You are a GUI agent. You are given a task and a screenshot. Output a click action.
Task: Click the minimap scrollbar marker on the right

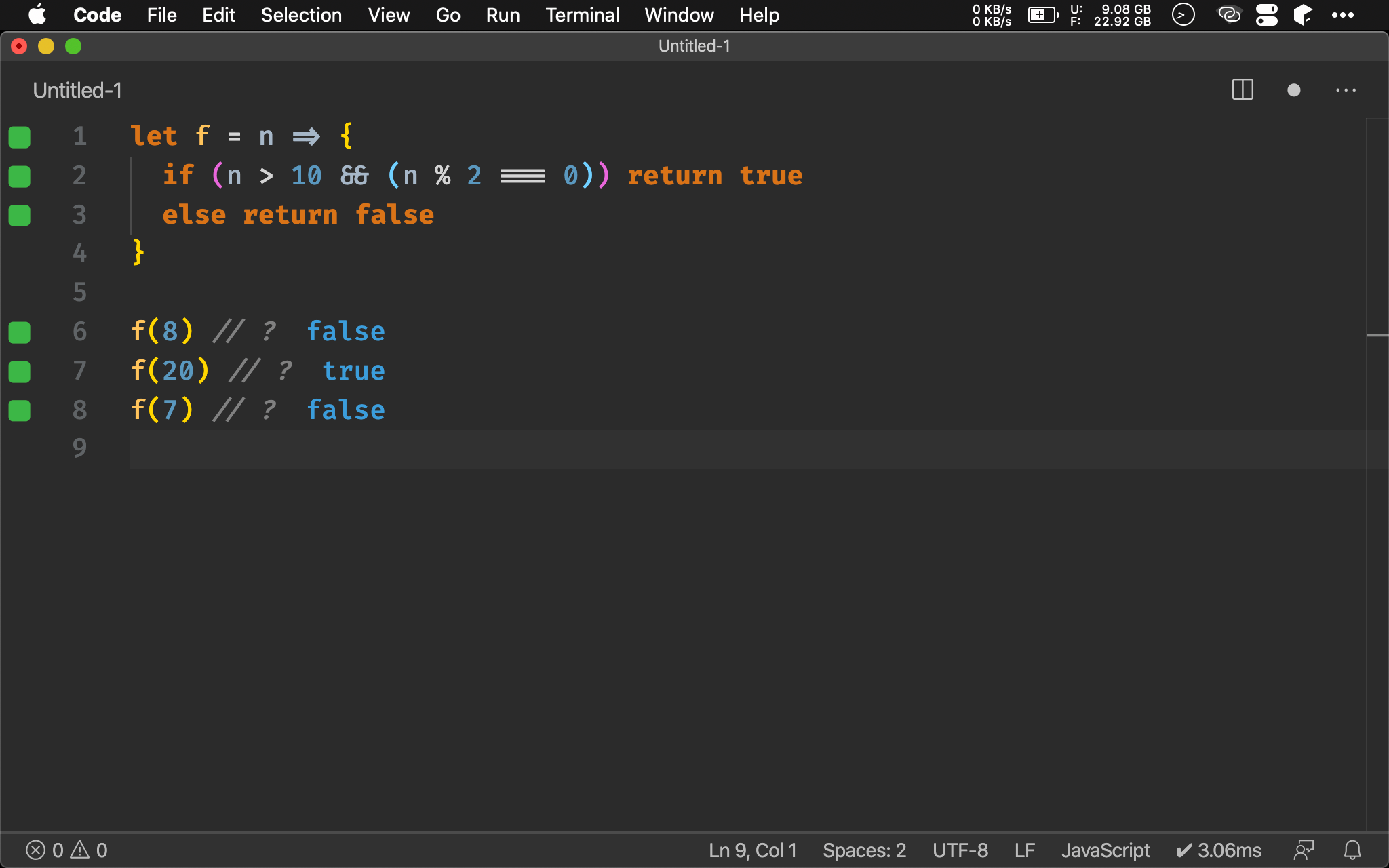click(1377, 335)
